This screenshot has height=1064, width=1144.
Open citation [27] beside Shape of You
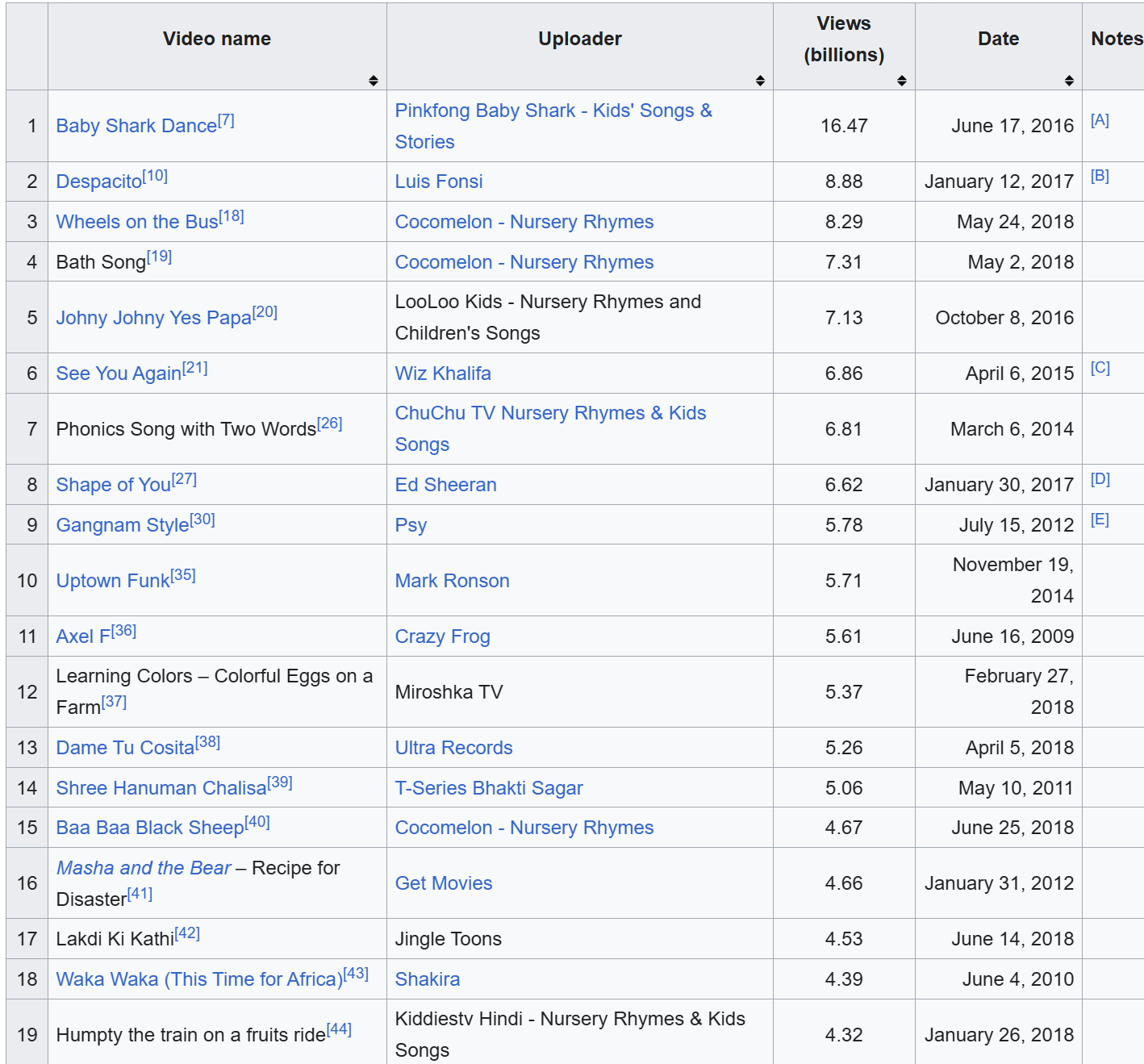click(184, 479)
